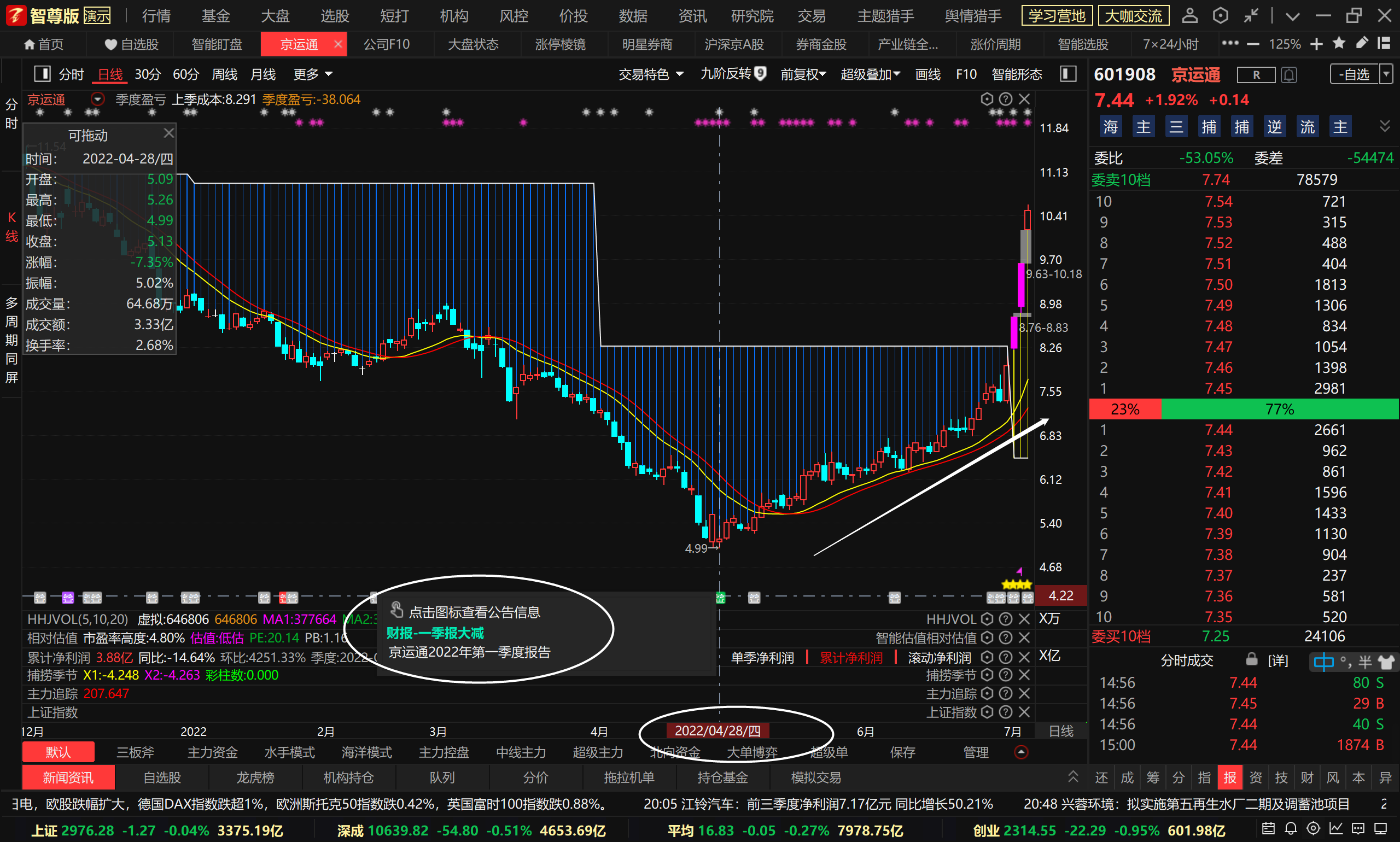Viewport: 1400px width, 842px height.
Task: Open 前复权 adjustment dropdown
Action: (803, 74)
